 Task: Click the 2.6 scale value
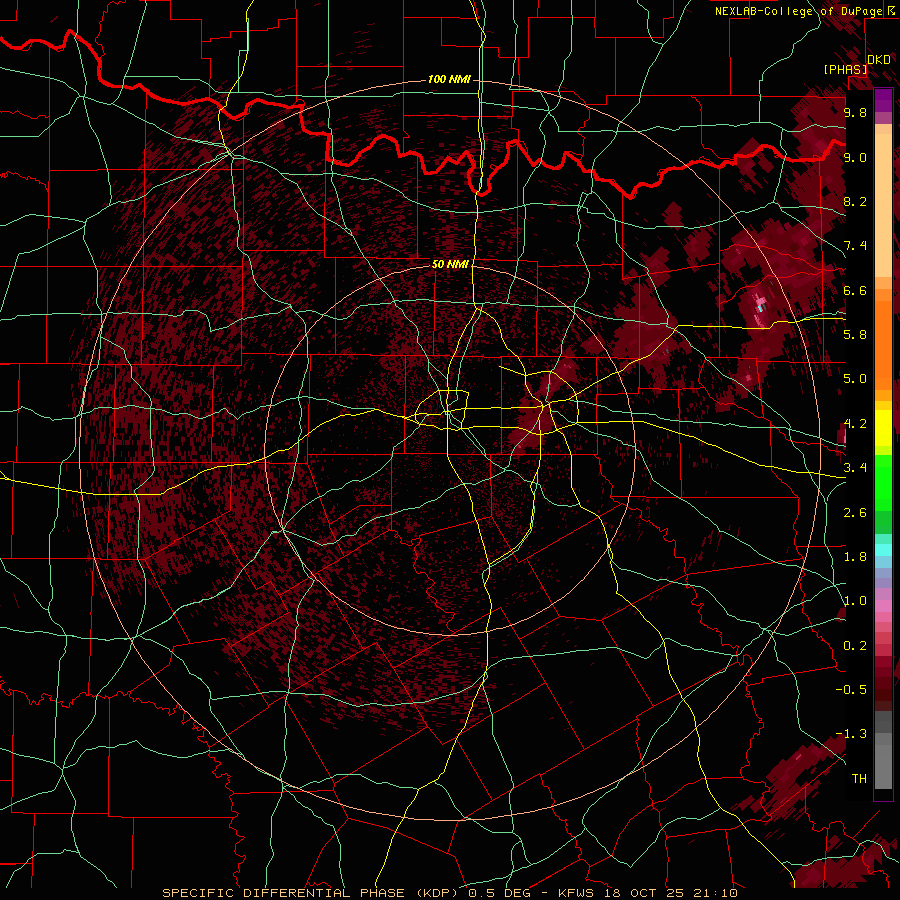(x=855, y=513)
